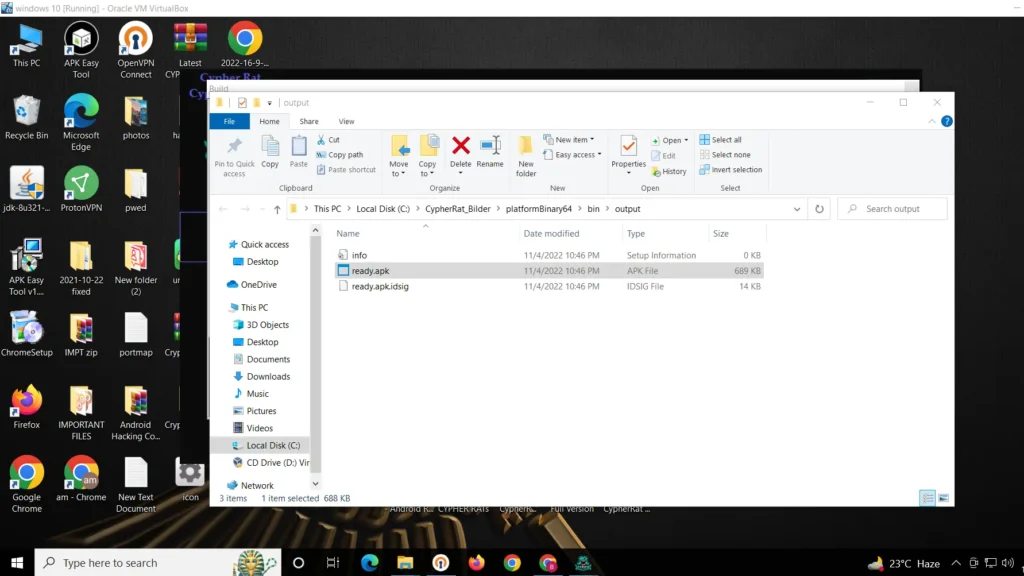Open ProtonVPN desktop shortcut

[x=81, y=189]
